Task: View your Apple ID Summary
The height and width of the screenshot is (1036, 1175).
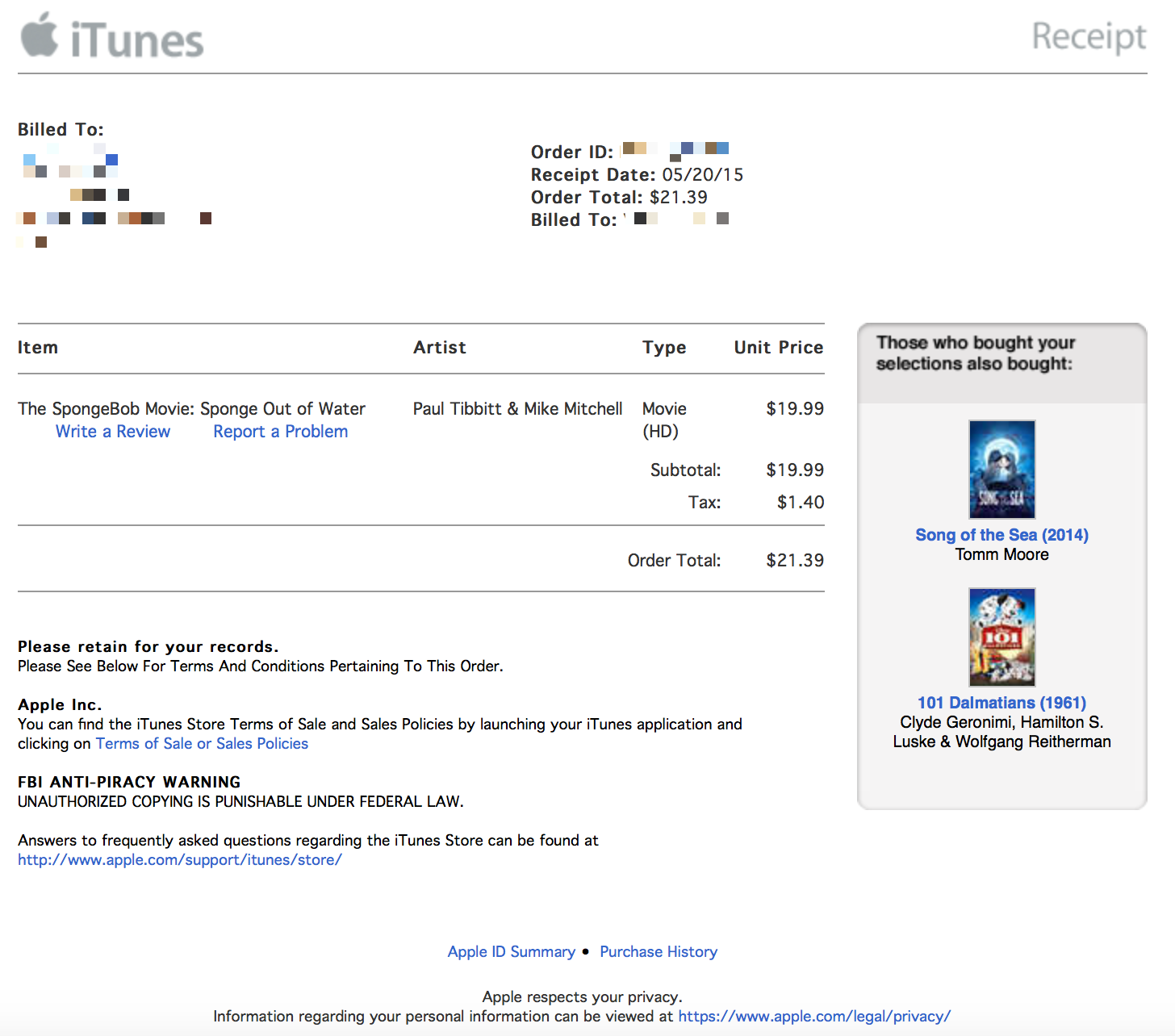Action: [512, 951]
